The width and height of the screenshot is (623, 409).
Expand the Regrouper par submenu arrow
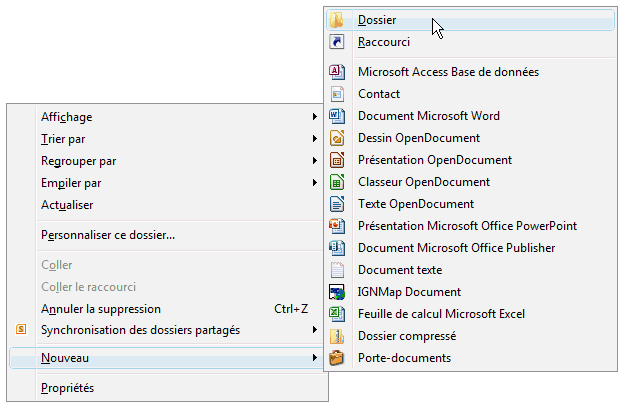[x=315, y=161]
